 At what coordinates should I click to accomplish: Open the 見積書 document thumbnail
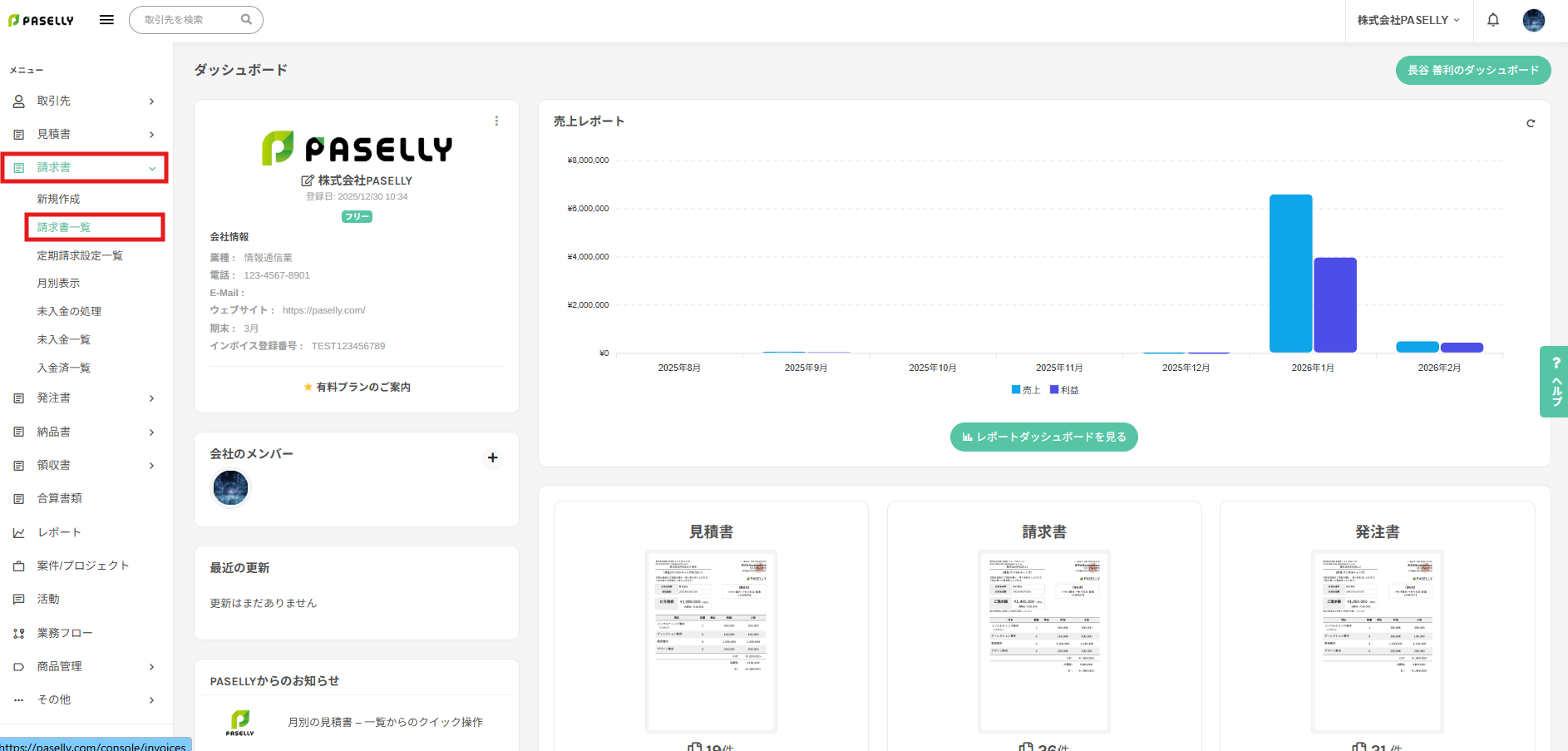[x=711, y=641]
